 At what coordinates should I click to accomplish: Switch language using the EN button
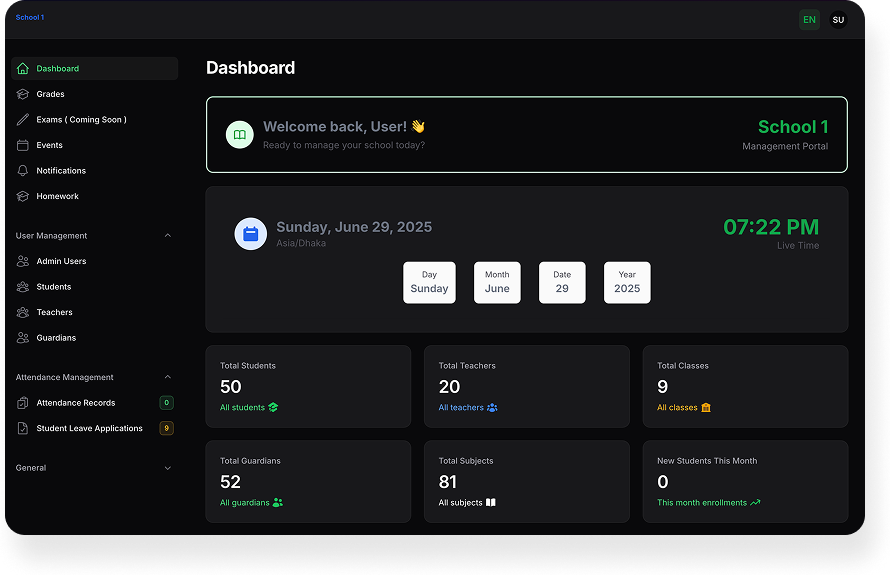[x=809, y=20]
